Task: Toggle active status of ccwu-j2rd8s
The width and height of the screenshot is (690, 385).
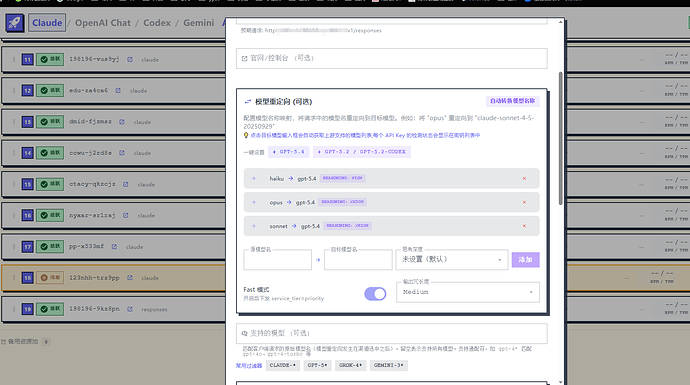Action: click(x=50, y=153)
